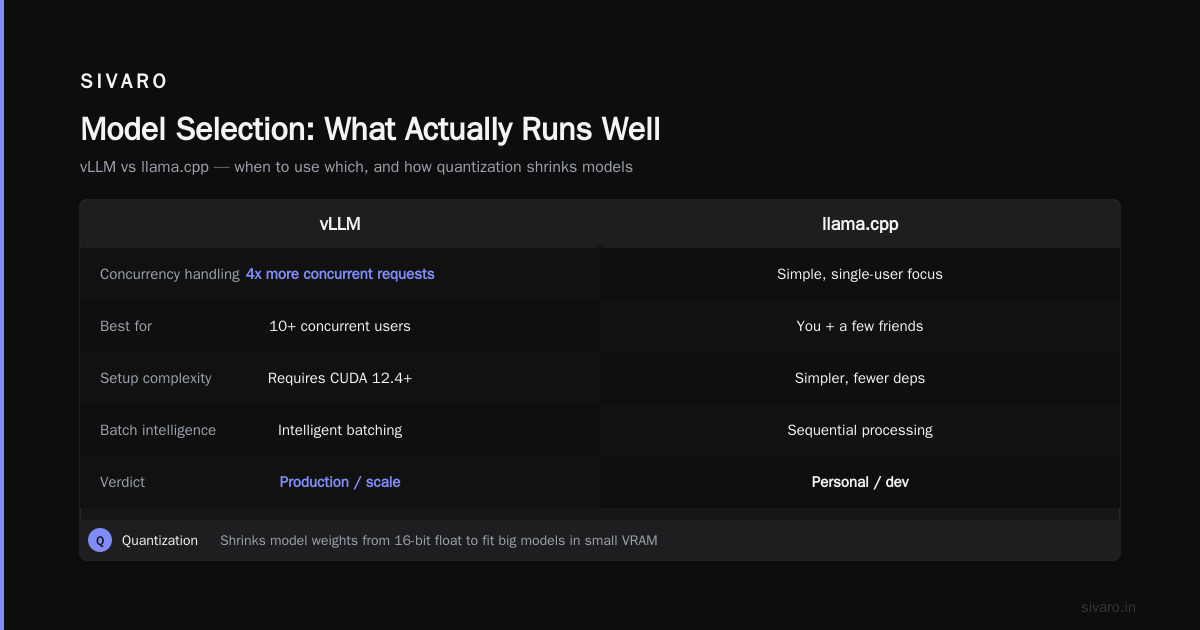Click the 'Best for' row label
1200x630 pixels.
[126, 326]
